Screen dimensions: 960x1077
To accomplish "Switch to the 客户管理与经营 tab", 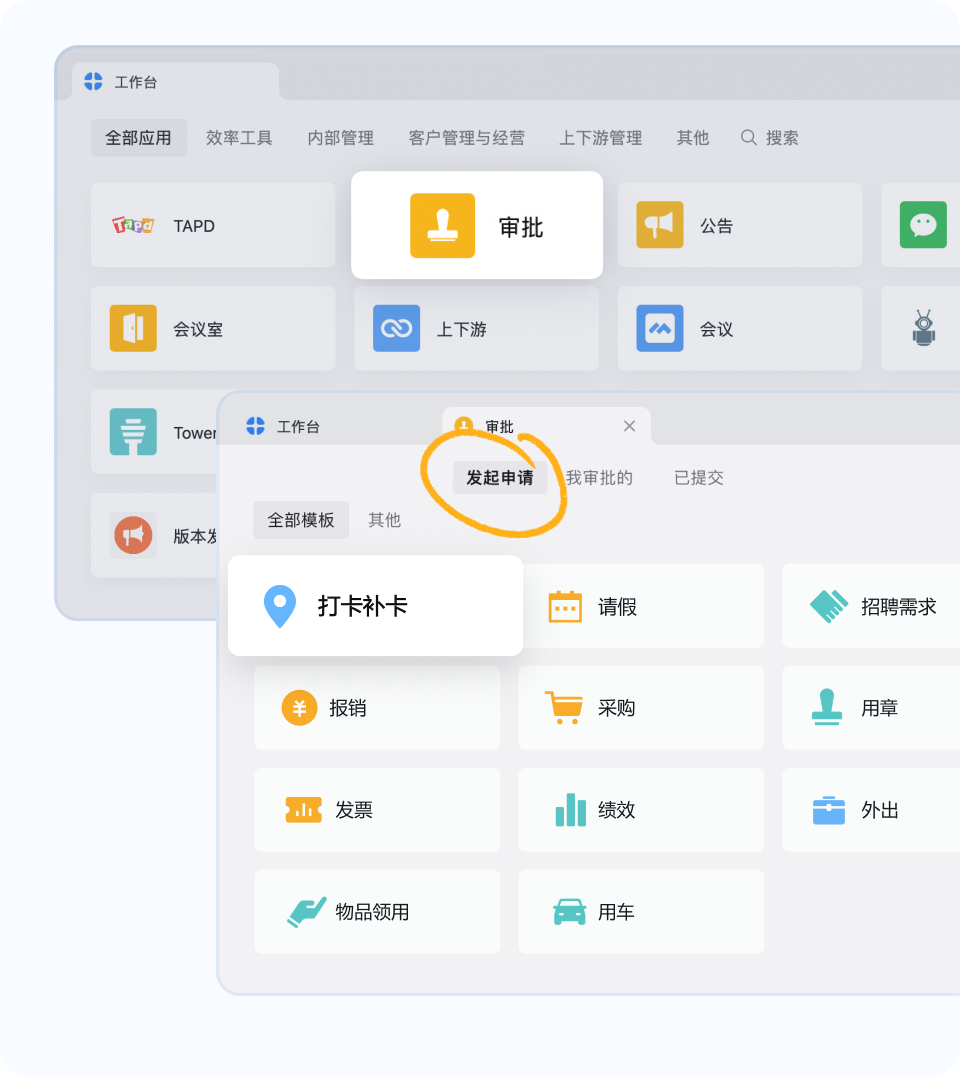I will pyautogui.click(x=467, y=138).
